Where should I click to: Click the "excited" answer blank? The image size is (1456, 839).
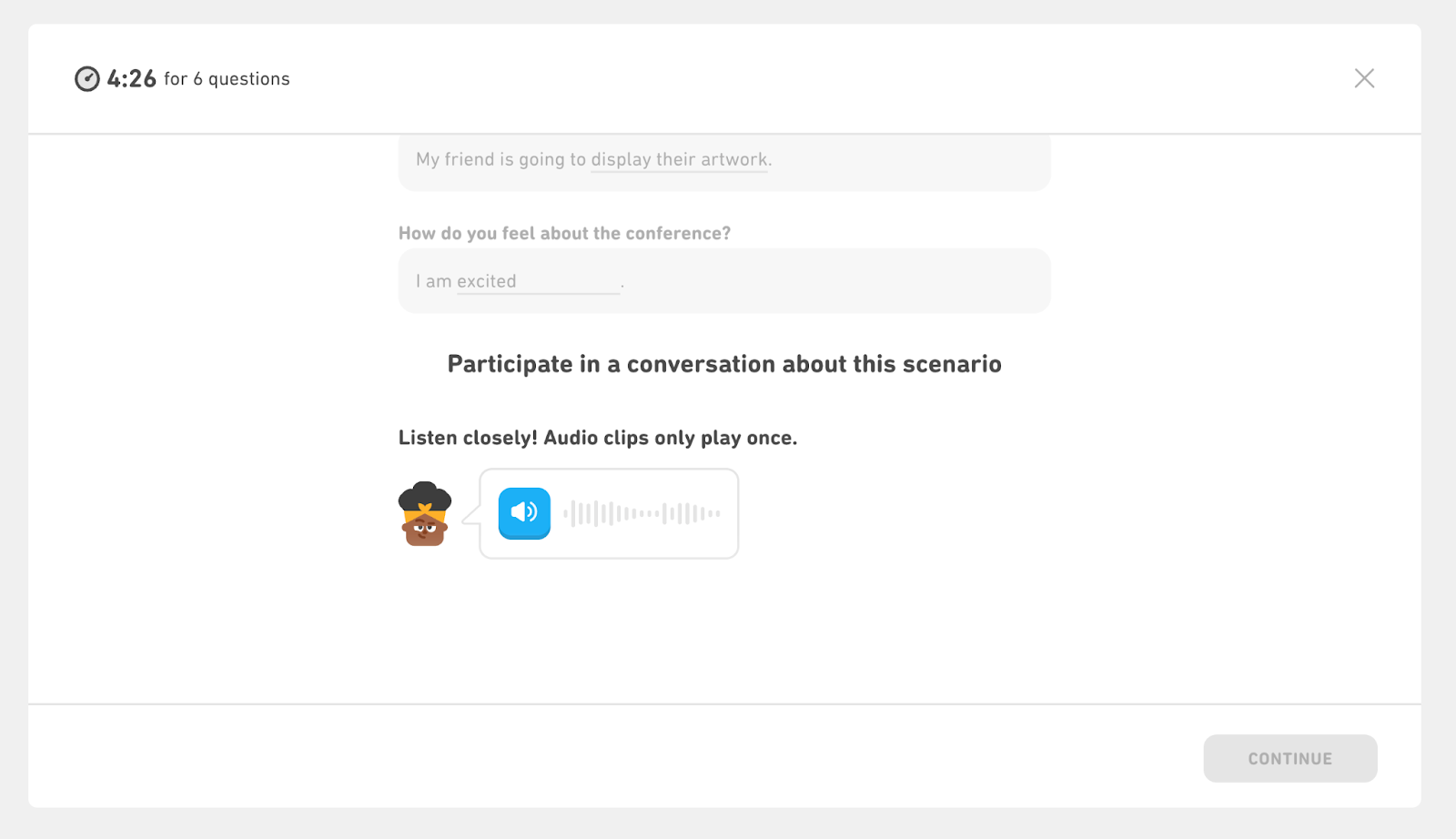pyautogui.click(x=537, y=282)
